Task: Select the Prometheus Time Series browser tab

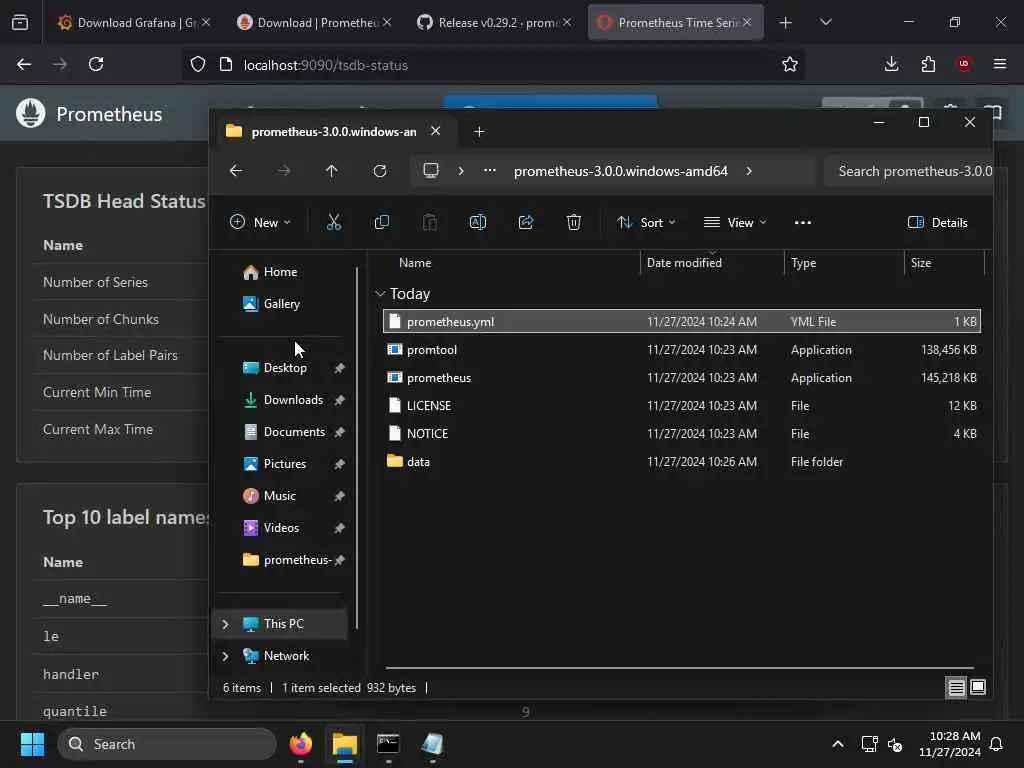Action: coord(675,23)
